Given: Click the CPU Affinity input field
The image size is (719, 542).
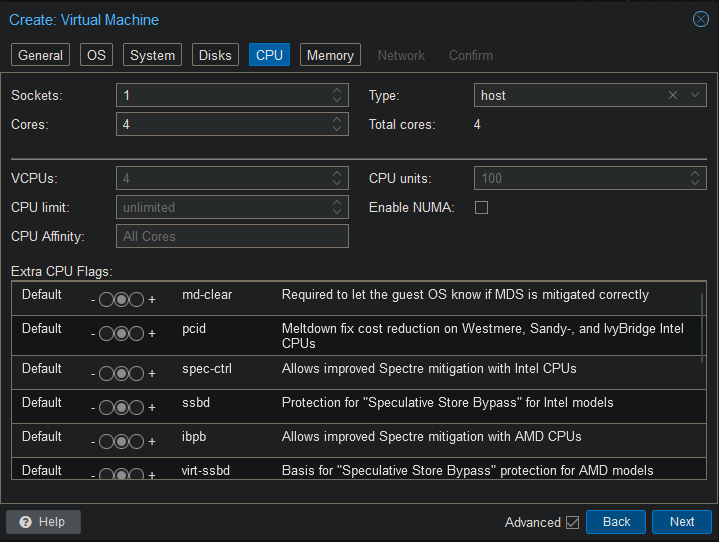Looking at the screenshot, I should (x=232, y=237).
